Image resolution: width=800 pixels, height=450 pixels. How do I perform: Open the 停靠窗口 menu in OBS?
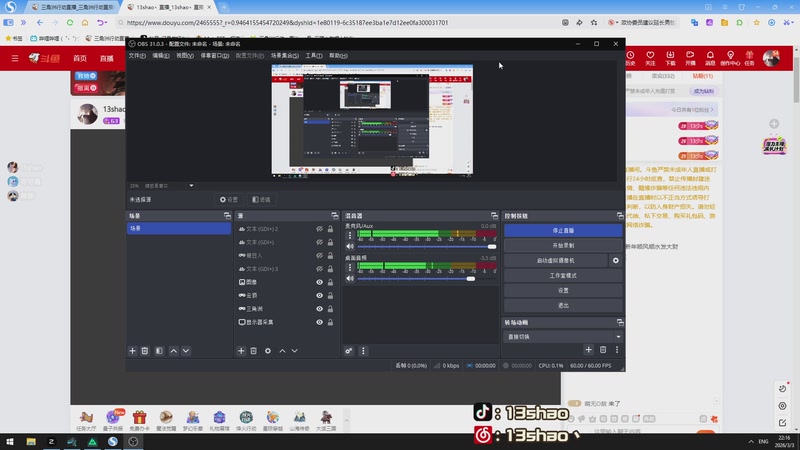click(214, 56)
